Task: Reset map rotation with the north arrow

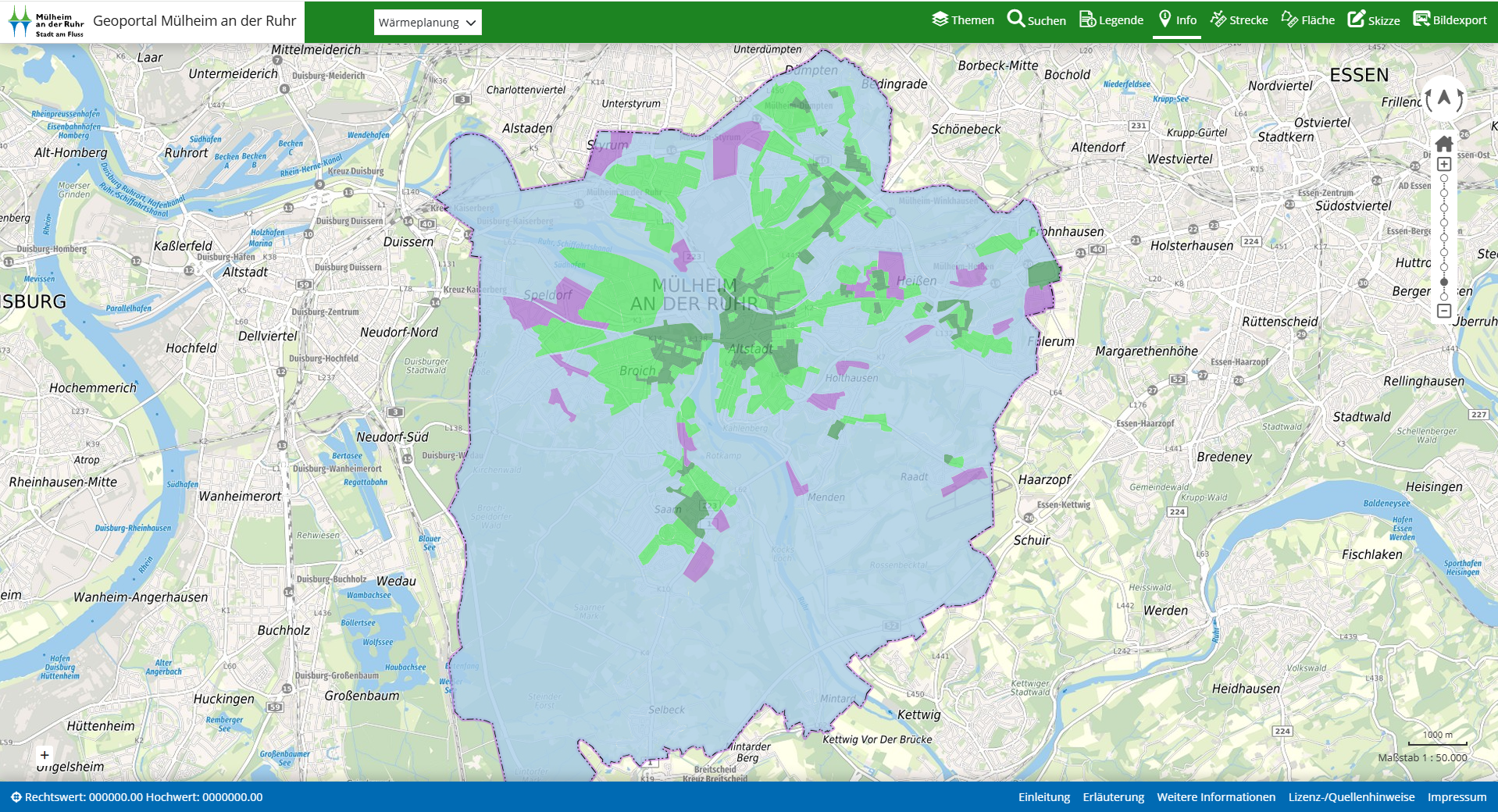Action: pos(1444,99)
